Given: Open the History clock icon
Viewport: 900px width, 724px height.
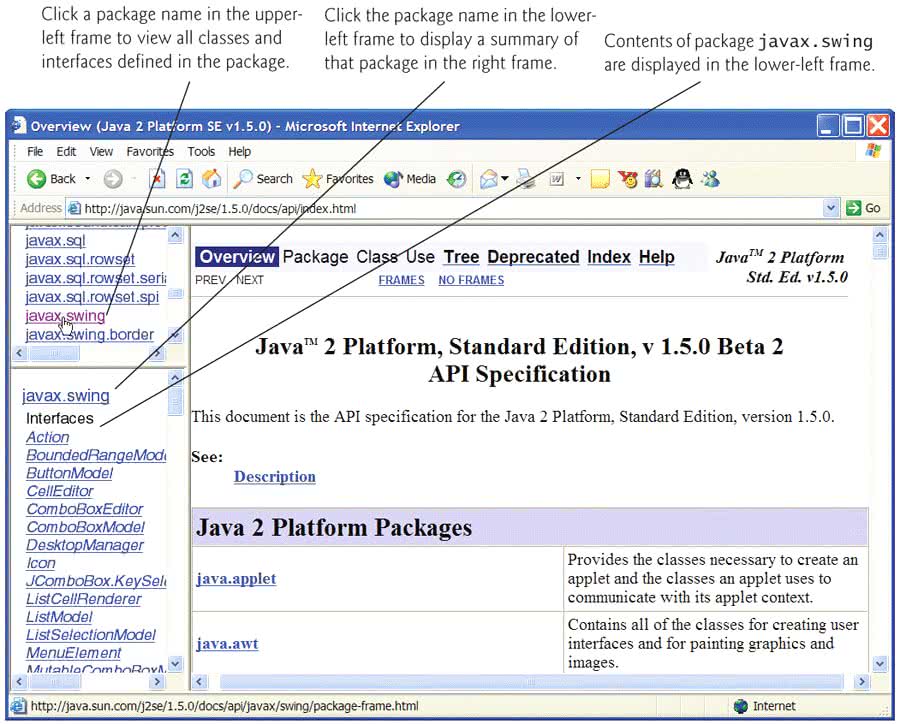Looking at the screenshot, I should pos(457,179).
